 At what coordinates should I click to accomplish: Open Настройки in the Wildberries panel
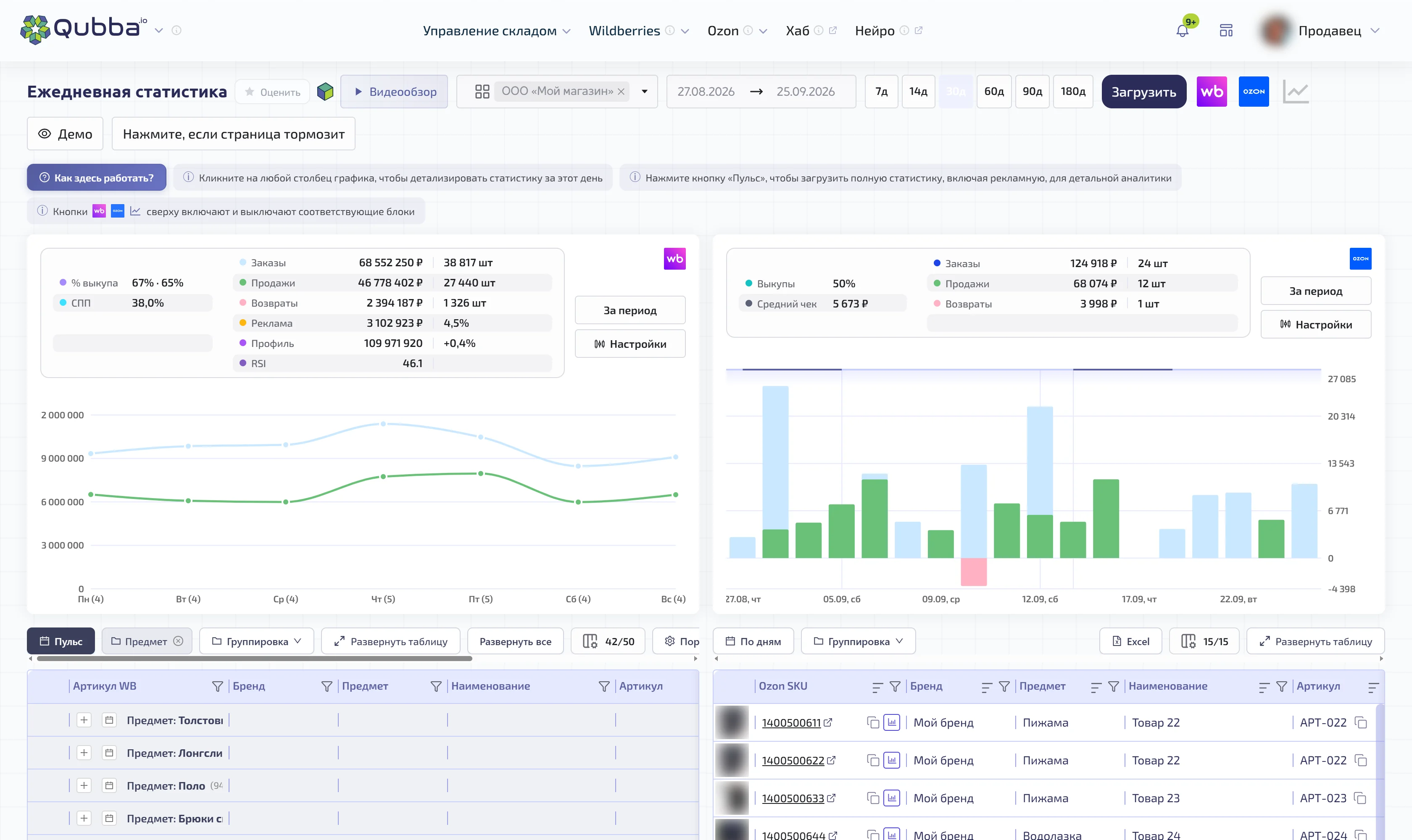tap(630, 344)
